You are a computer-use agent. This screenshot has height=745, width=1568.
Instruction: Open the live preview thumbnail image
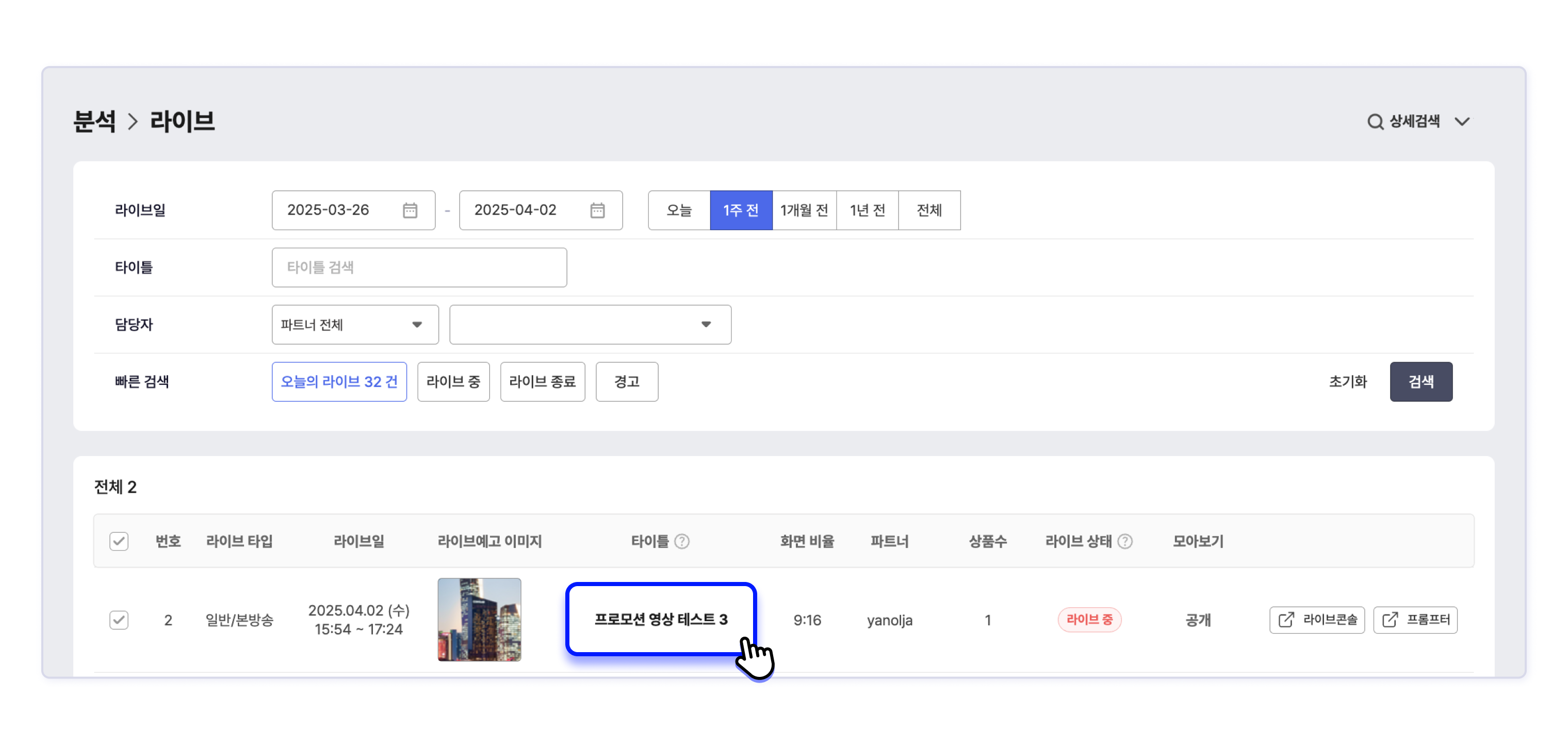point(479,620)
